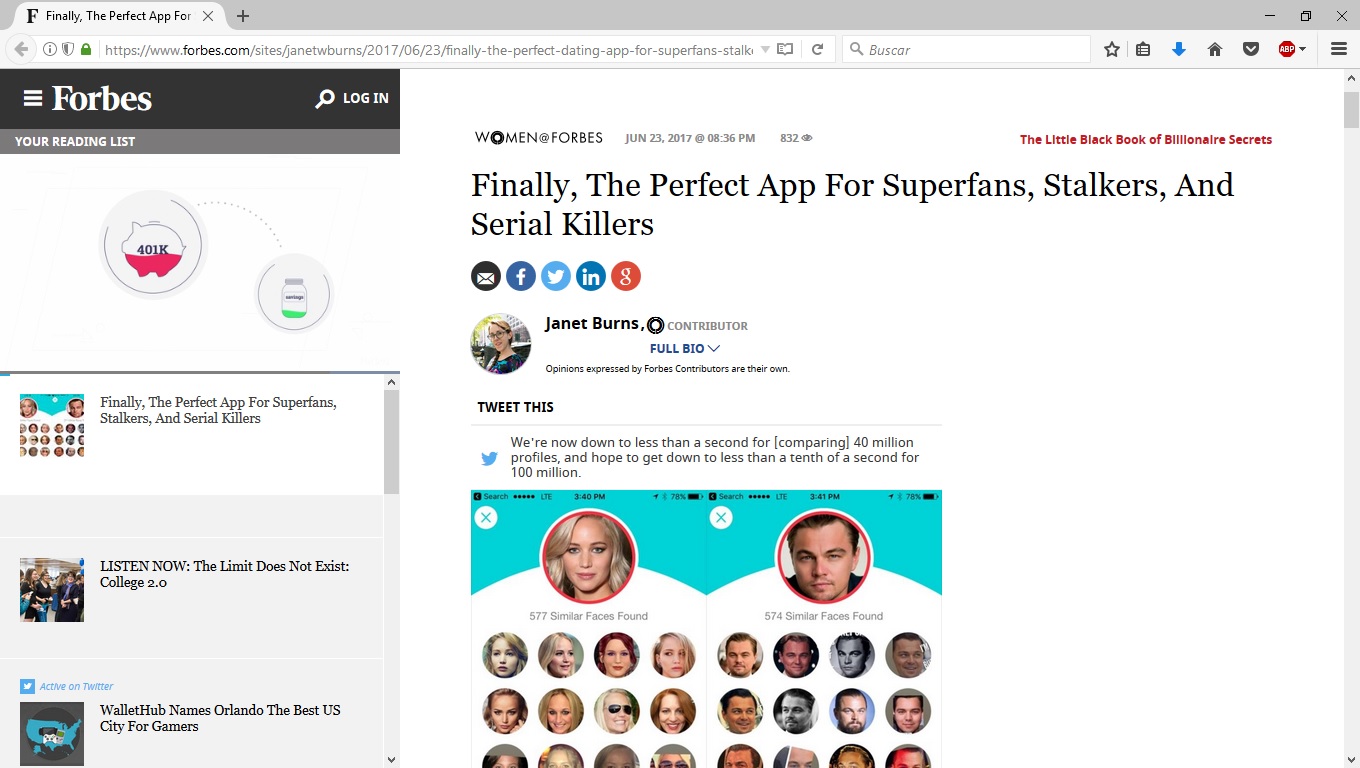The height and width of the screenshot is (768, 1360).
Task: Open Janet Burns author name link
Action: point(592,323)
